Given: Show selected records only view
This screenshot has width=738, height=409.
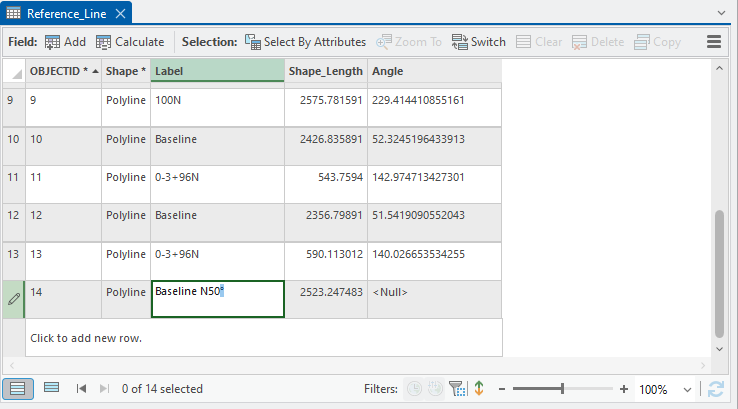Looking at the screenshot, I should click(51, 388).
